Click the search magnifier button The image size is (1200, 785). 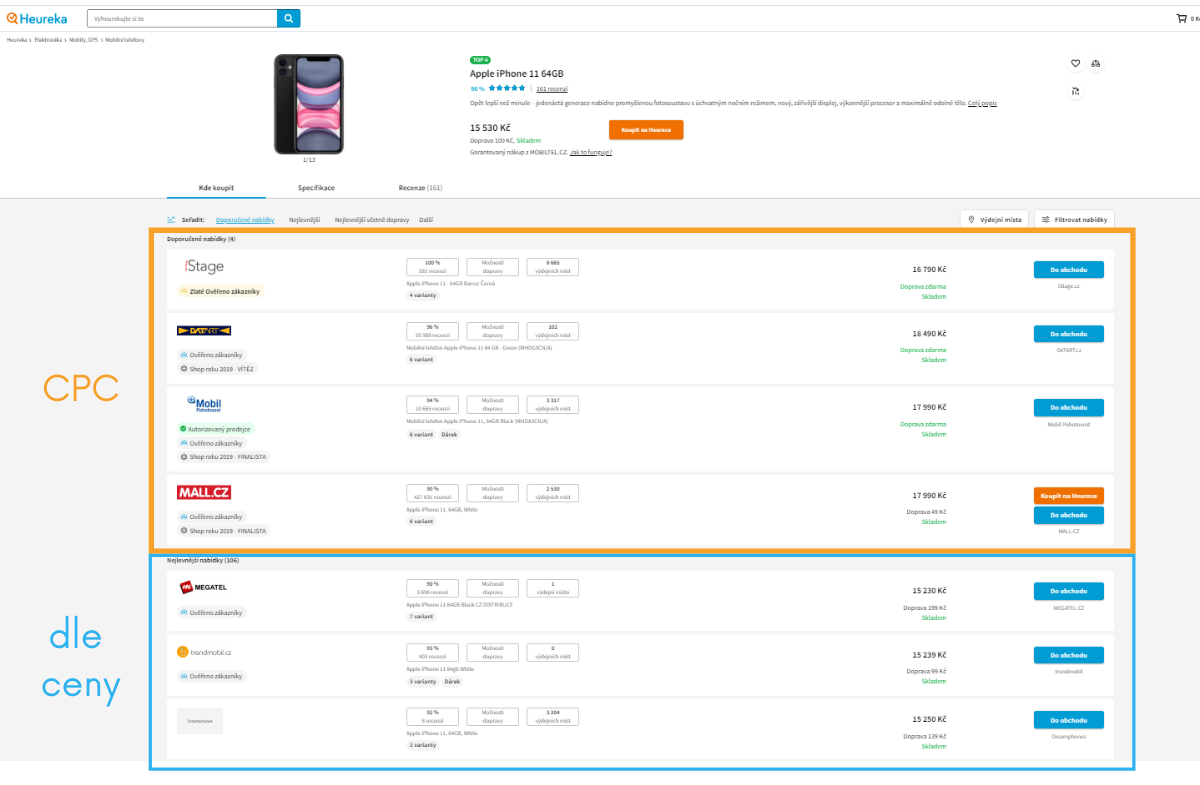(x=288, y=18)
